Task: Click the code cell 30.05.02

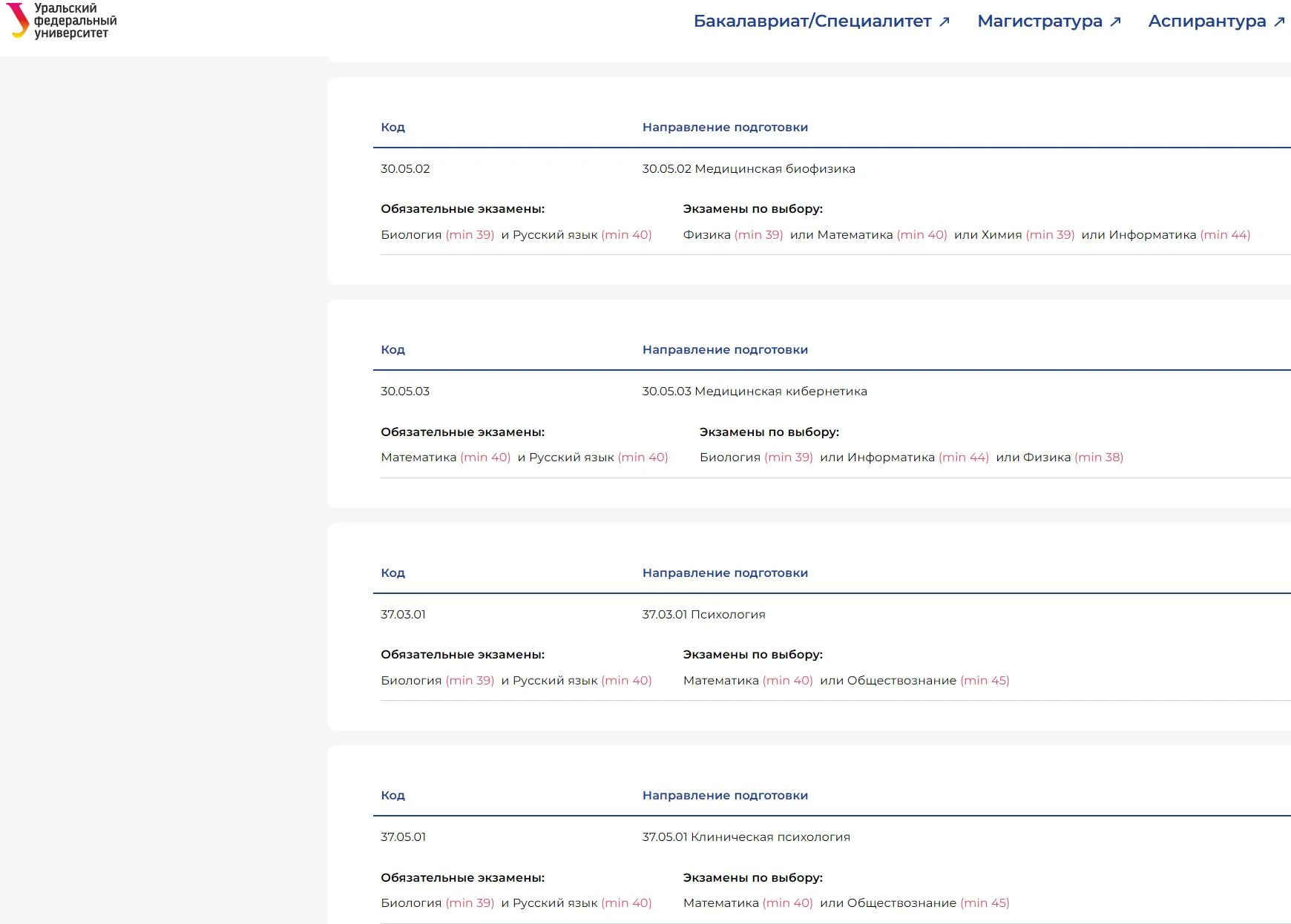Action: (405, 169)
